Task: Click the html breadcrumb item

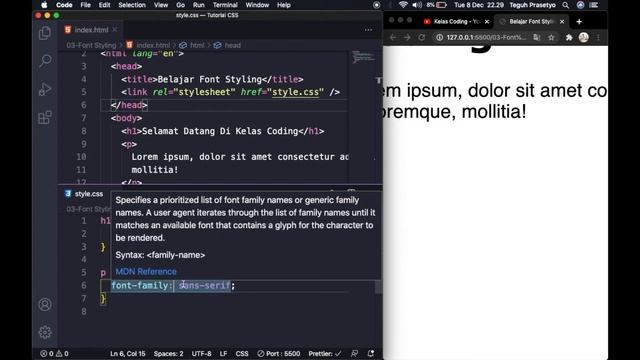Action: click(192, 45)
